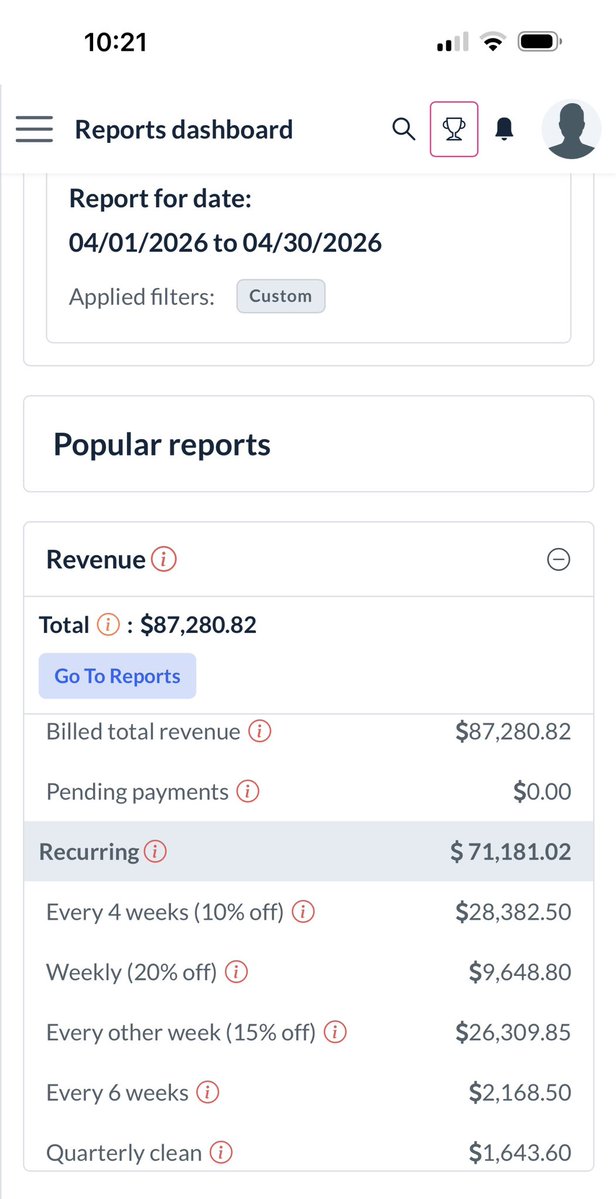This screenshot has width=616, height=1199.
Task: Open the navigation hamburger menu
Action: coord(33,129)
